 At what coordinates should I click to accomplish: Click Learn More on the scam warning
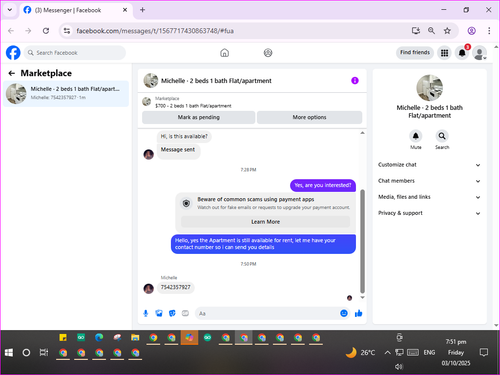click(x=265, y=222)
